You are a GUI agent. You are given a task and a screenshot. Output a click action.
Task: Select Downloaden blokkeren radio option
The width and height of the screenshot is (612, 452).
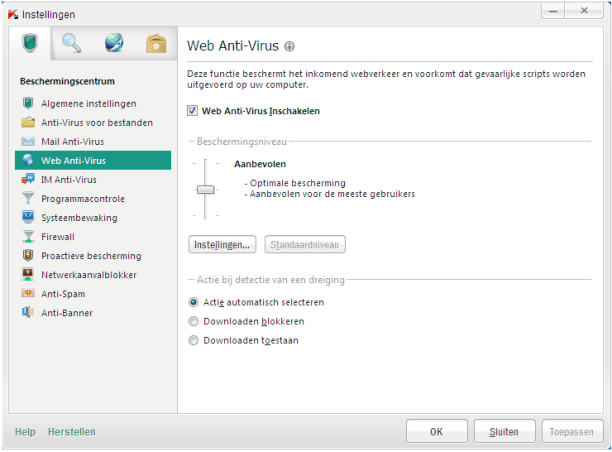pyautogui.click(x=194, y=322)
